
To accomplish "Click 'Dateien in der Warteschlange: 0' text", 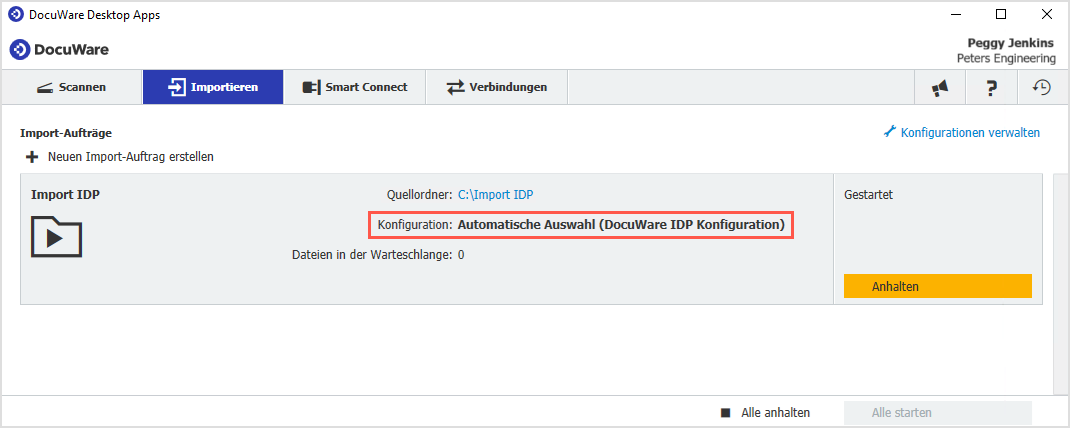I will (378, 255).
